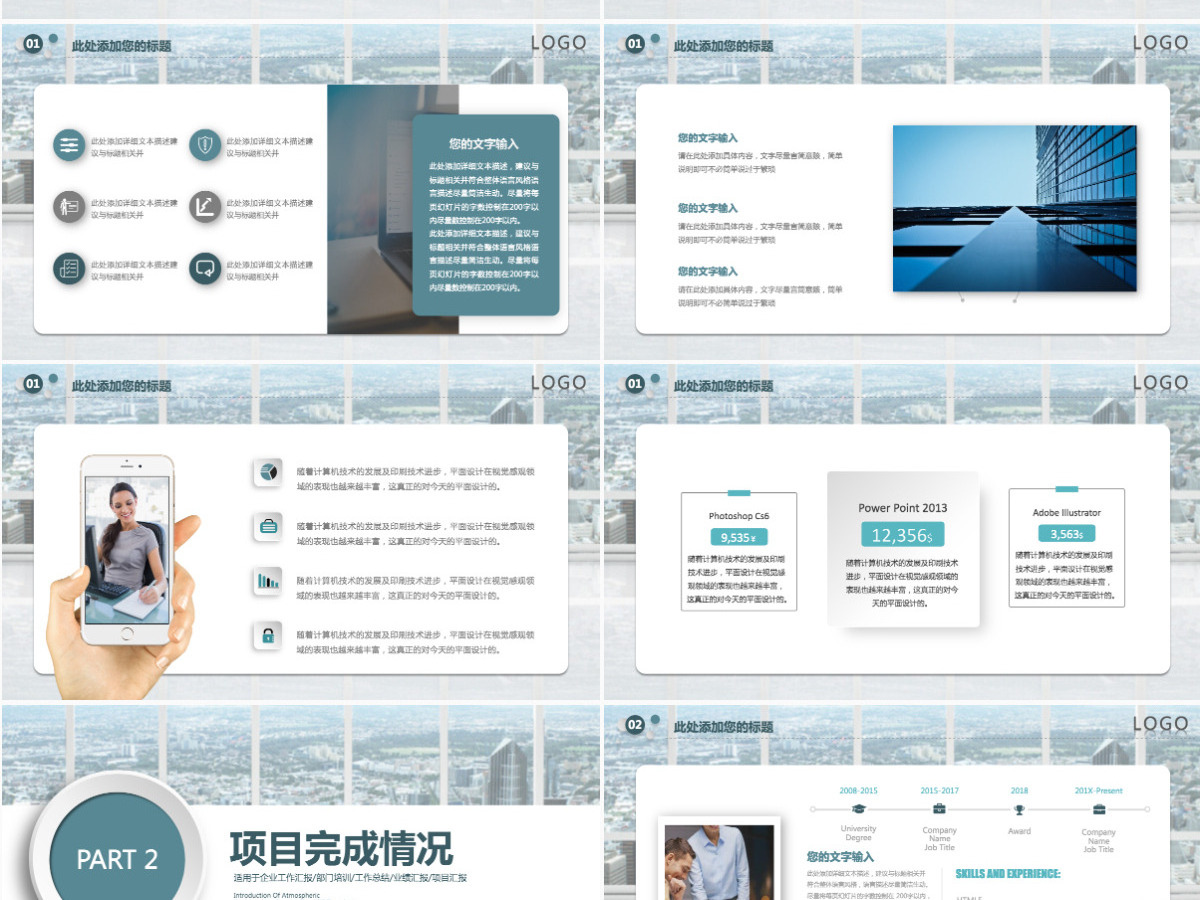Select slide title beside 02 badge
The height and width of the screenshot is (900, 1200).
tap(723, 727)
